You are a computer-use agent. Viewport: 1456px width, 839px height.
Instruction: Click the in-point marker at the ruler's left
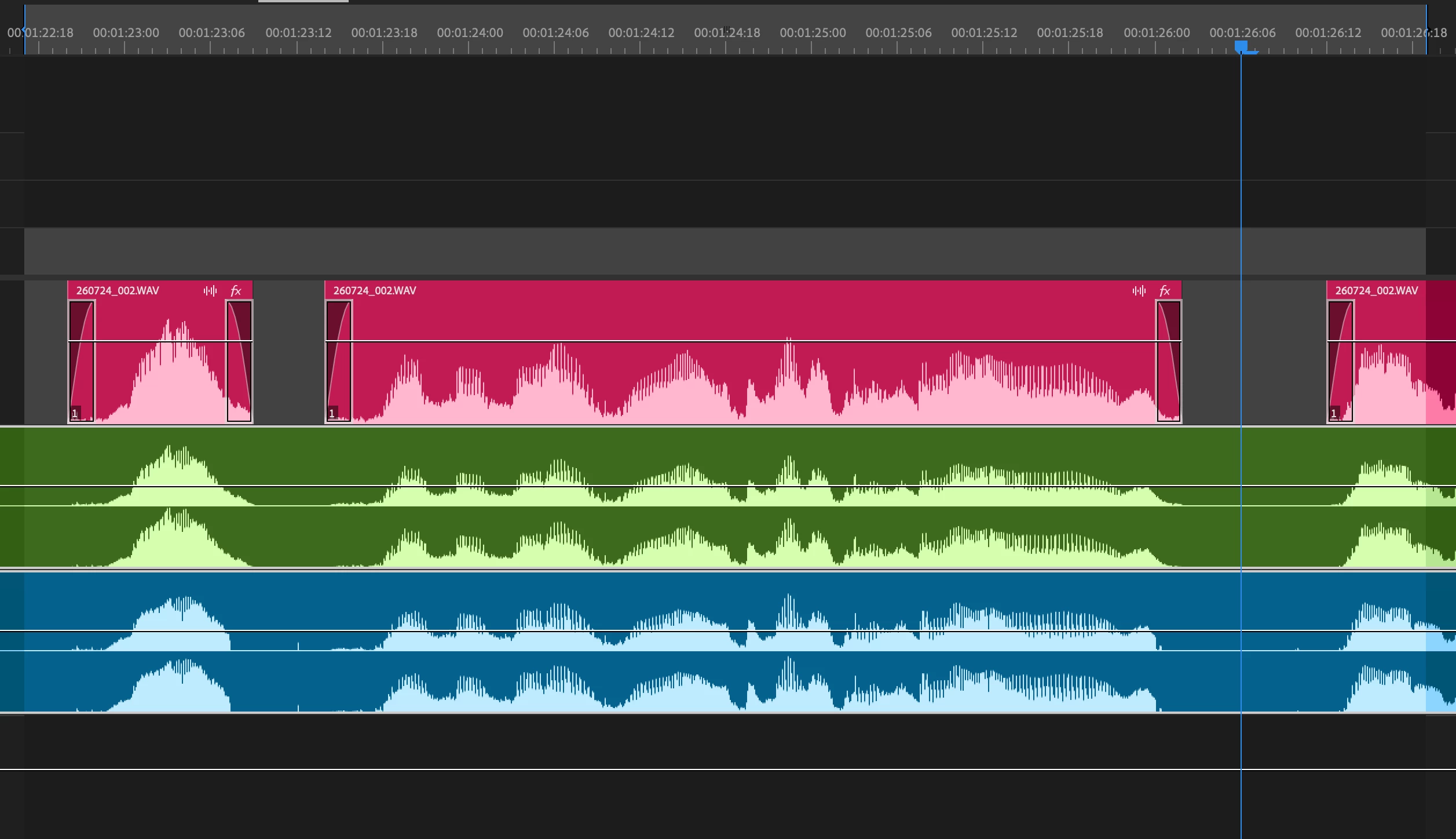[x=24, y=30]
